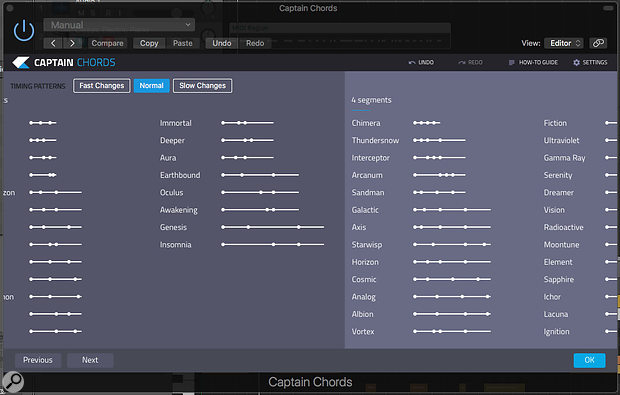
Task: Click Captain Chords UNDO arrow
Action: [x=421, y=62]
